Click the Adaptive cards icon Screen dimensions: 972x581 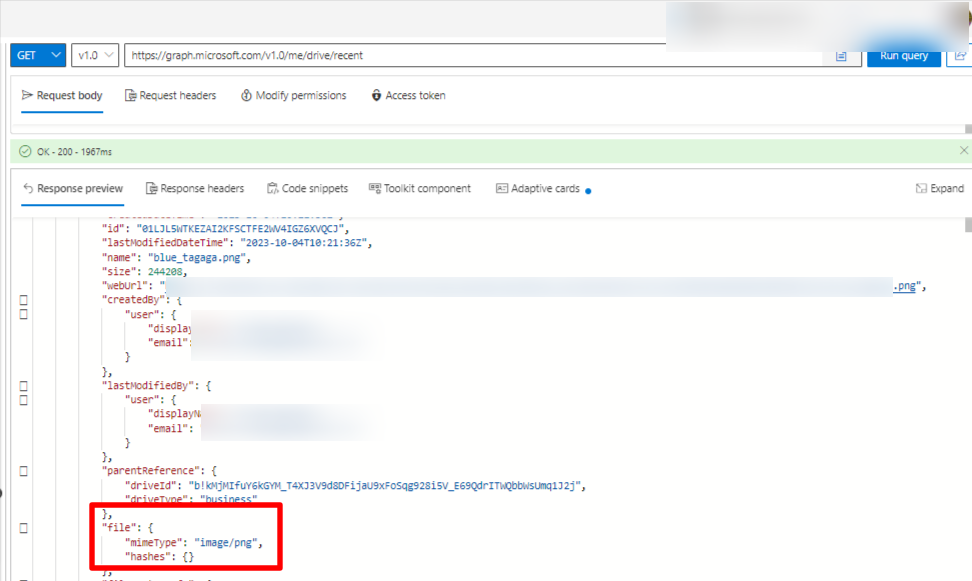(x=501, y=188)
